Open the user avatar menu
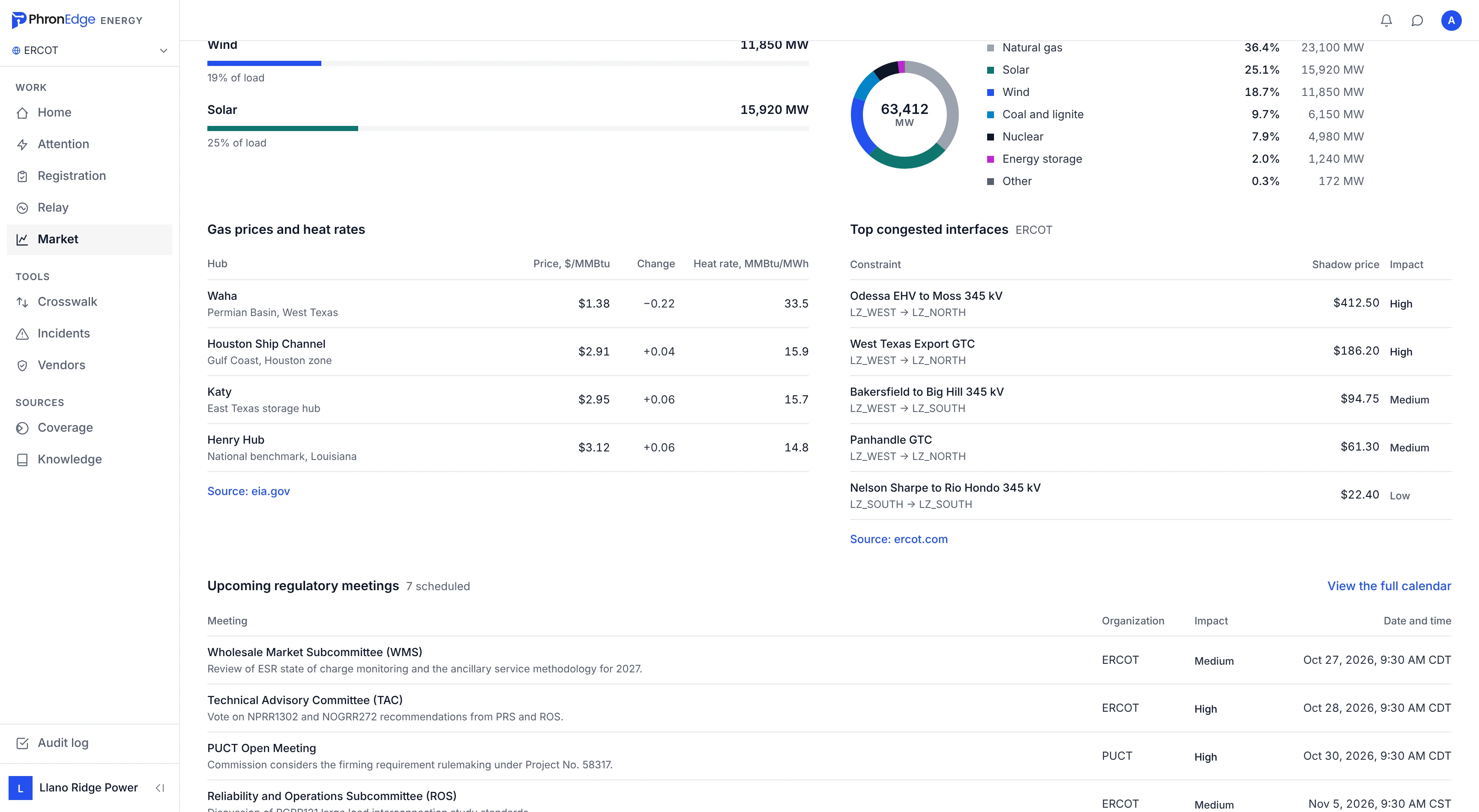 tap(1451, 21)
